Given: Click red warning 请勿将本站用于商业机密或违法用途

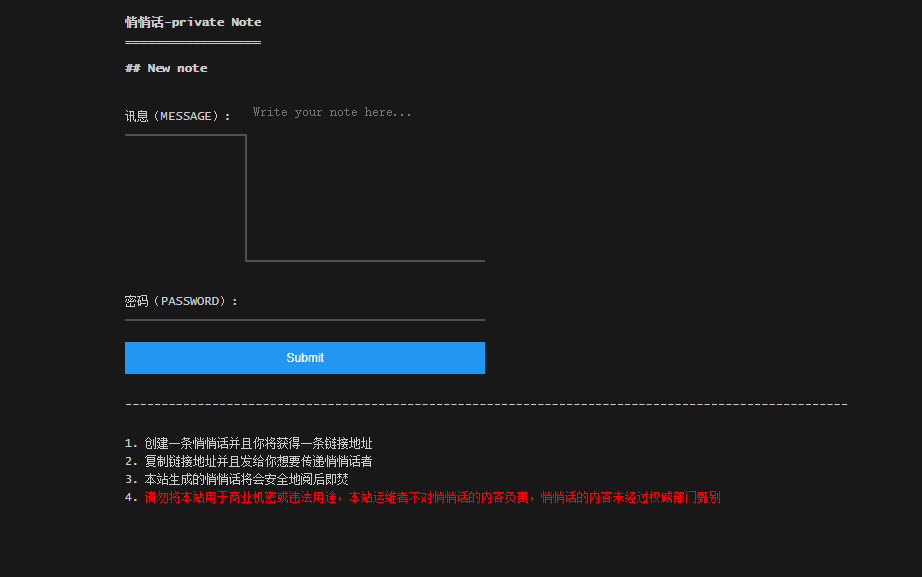Looking at the screenshot, I should 240,497.
